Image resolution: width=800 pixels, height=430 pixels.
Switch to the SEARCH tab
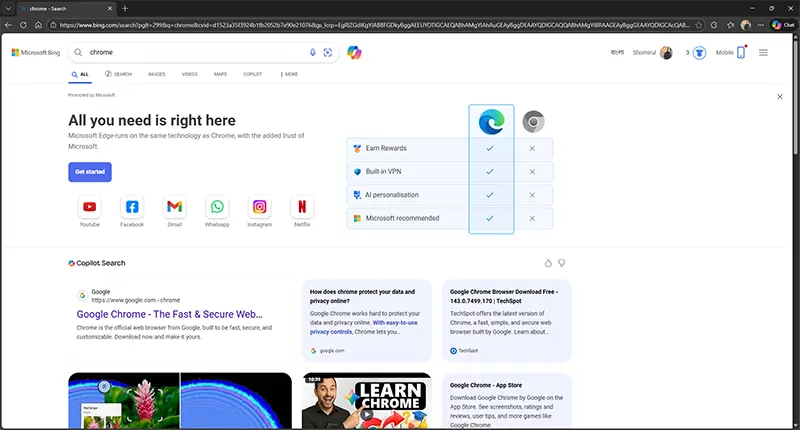(x=118, y=74)
